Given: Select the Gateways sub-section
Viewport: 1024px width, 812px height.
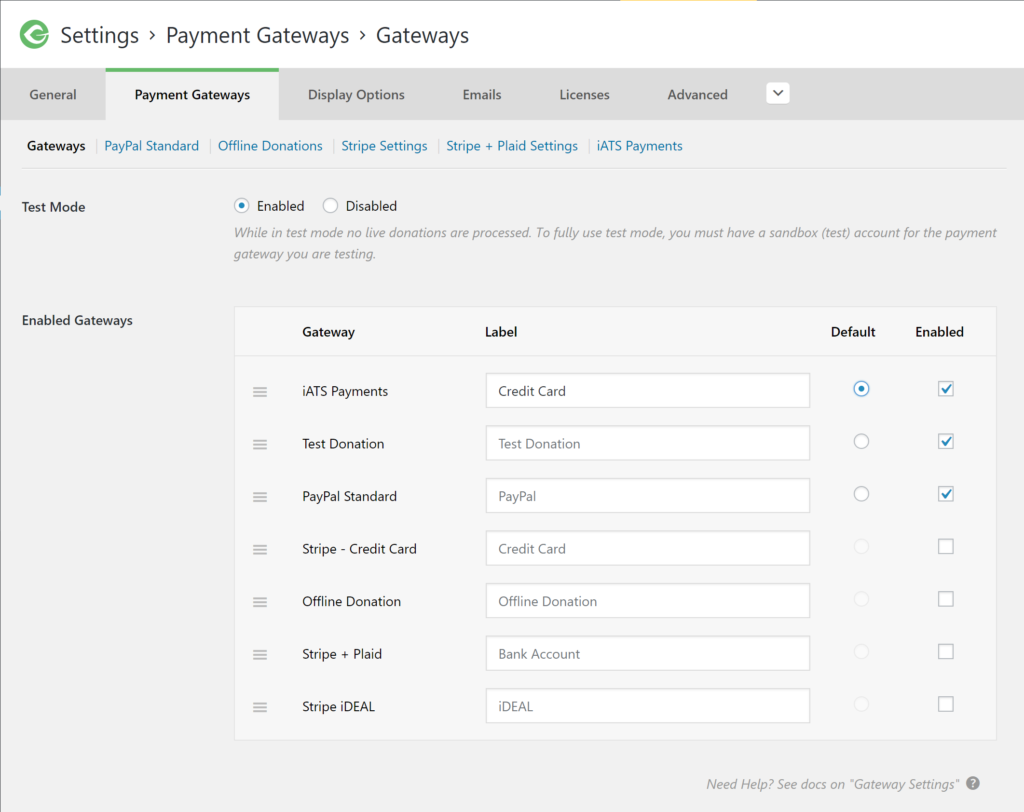Looking at the screenshot, I should (x=56, y=146).
